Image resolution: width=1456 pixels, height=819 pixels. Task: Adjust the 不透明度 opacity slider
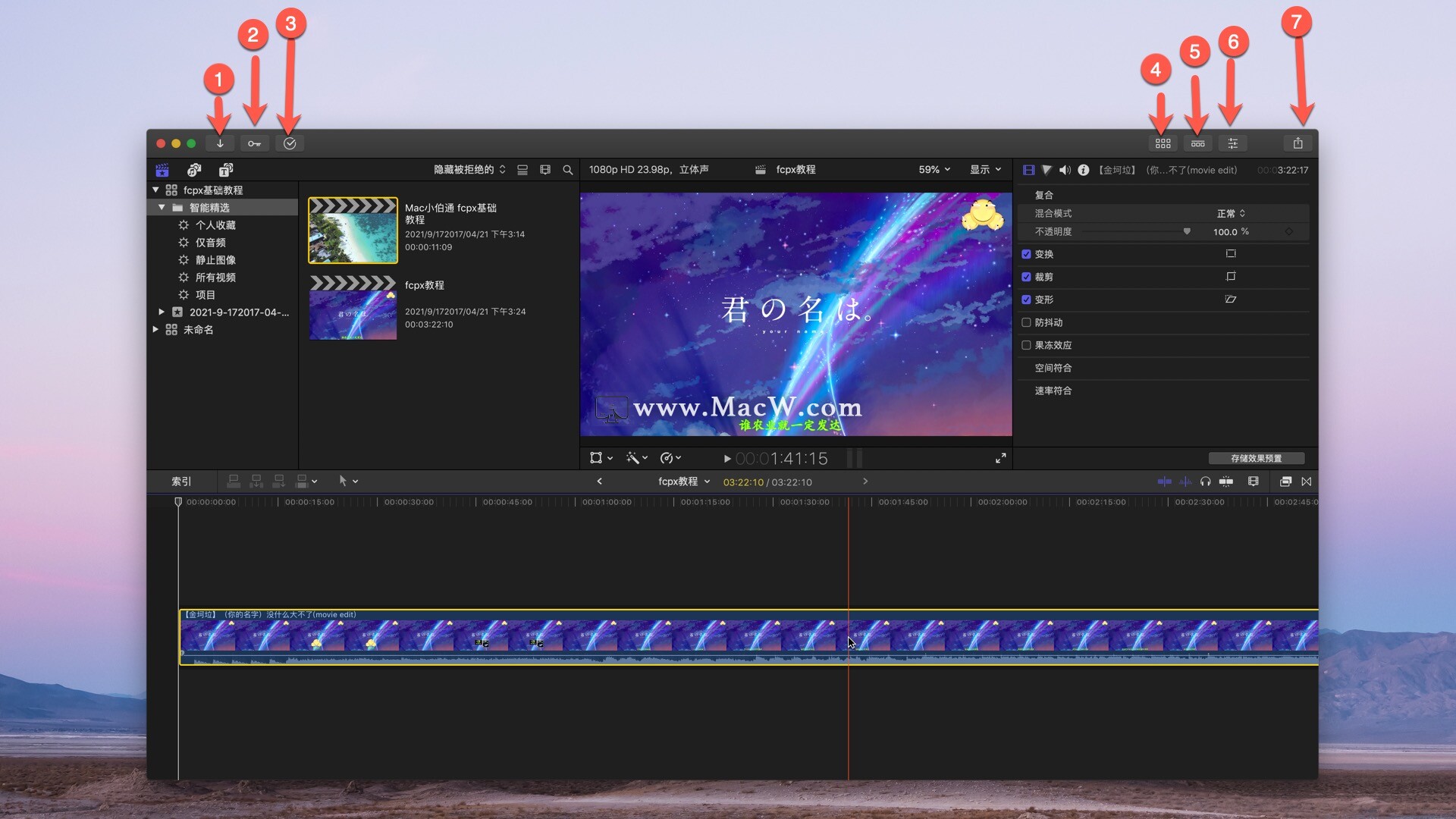1186,232
